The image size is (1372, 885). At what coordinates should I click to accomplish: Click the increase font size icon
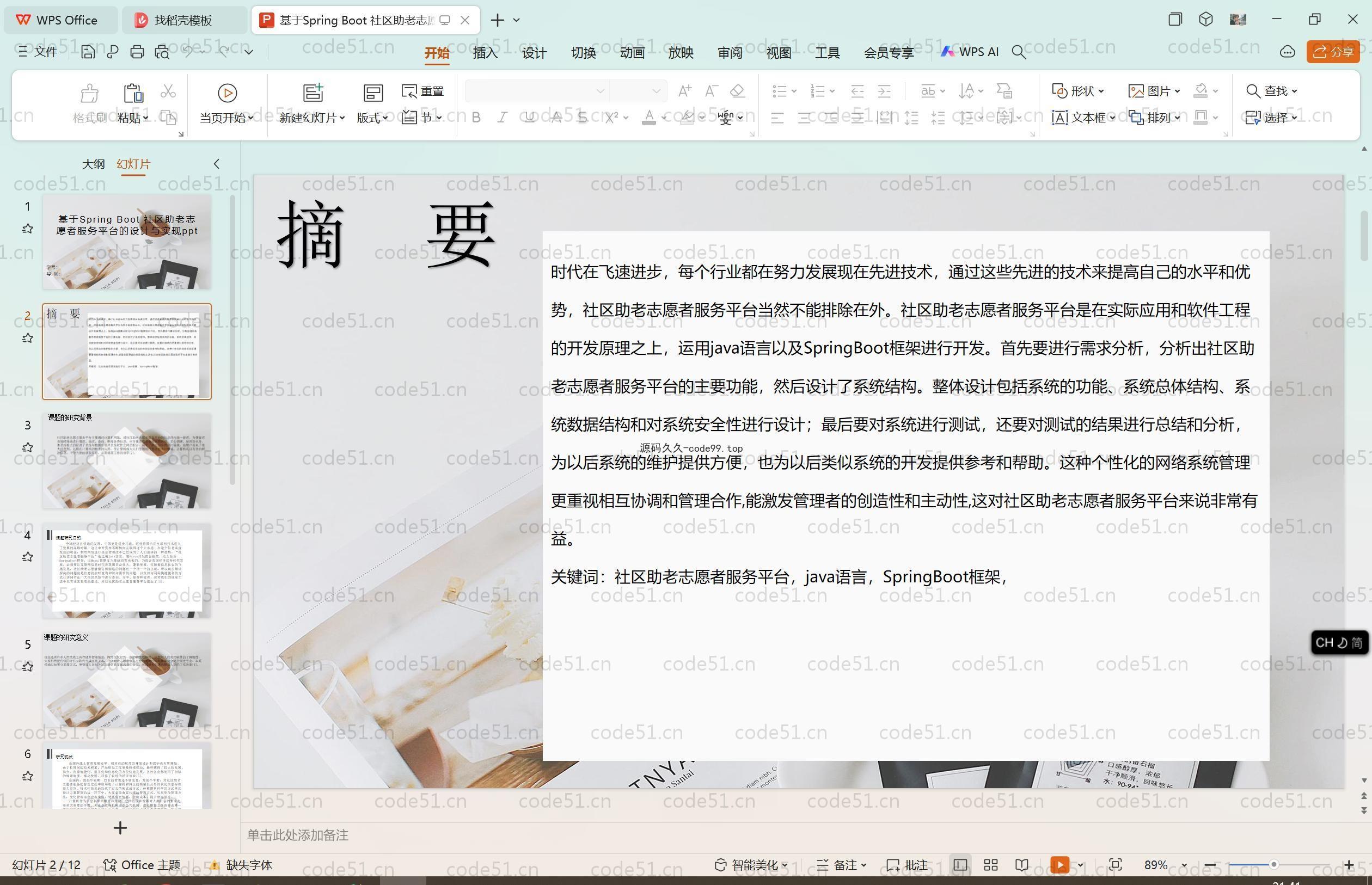(x=684, y=91)
